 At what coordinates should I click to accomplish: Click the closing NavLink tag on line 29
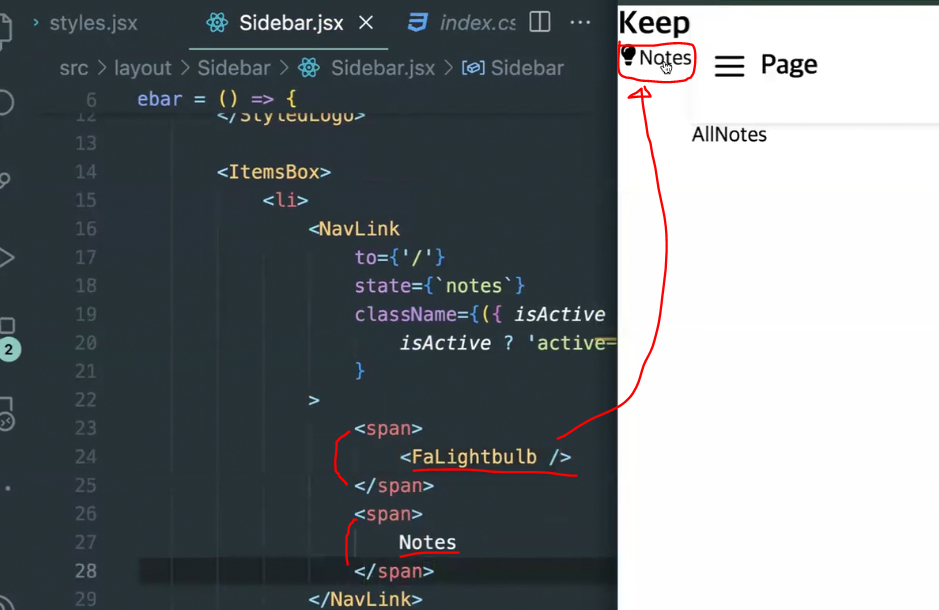pyautogui.click(x=365, y=599)
